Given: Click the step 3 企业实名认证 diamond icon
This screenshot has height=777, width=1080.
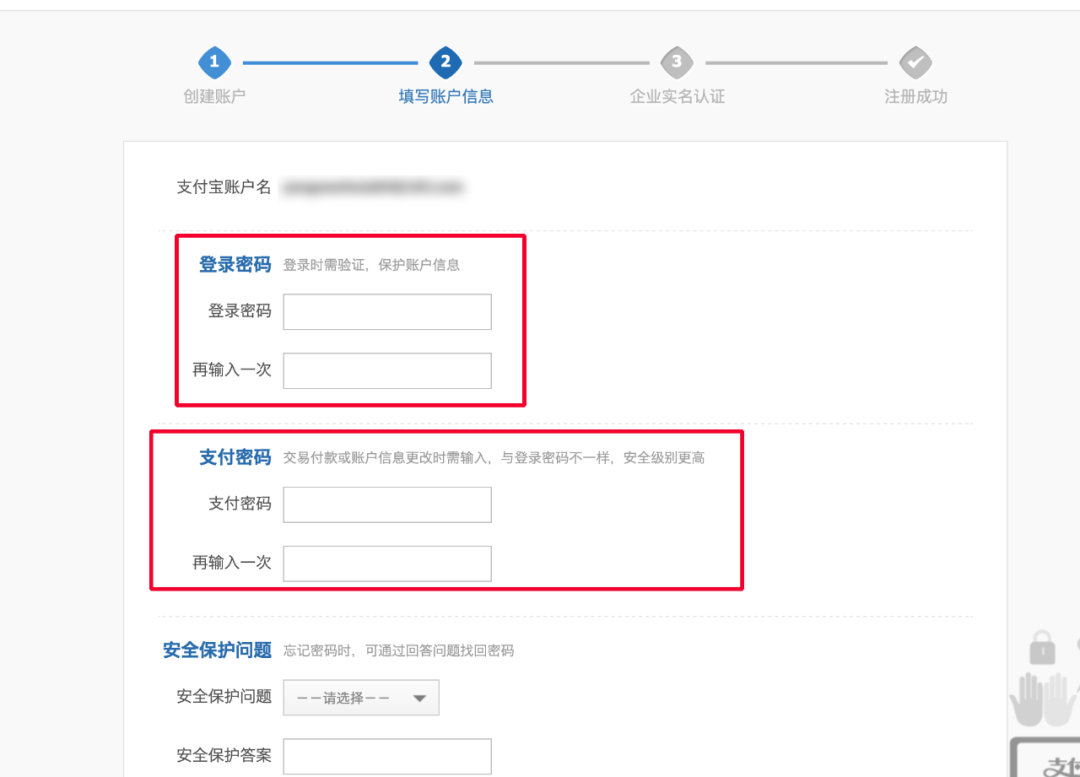Looking at the screenshot, I should [x=676, y=61].
